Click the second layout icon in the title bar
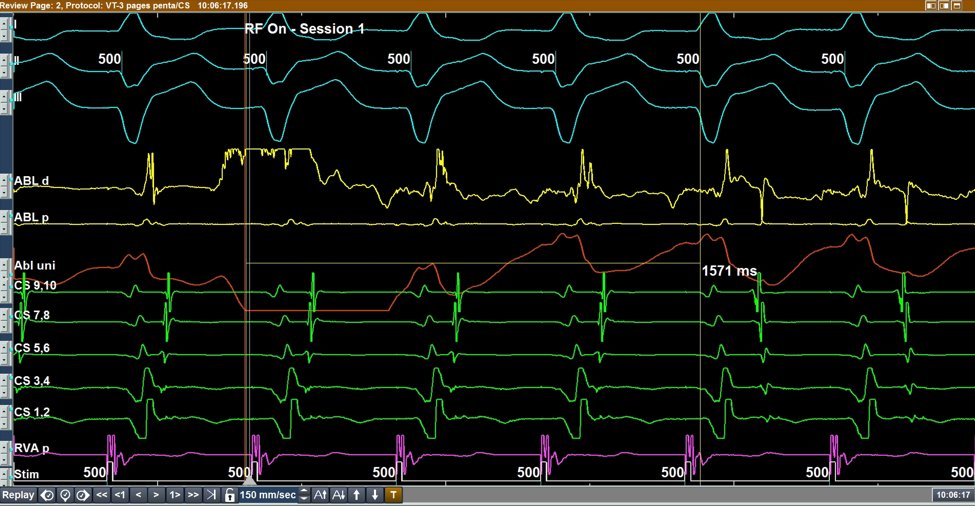This screenshot has height=506, width=975. [945, 5]
